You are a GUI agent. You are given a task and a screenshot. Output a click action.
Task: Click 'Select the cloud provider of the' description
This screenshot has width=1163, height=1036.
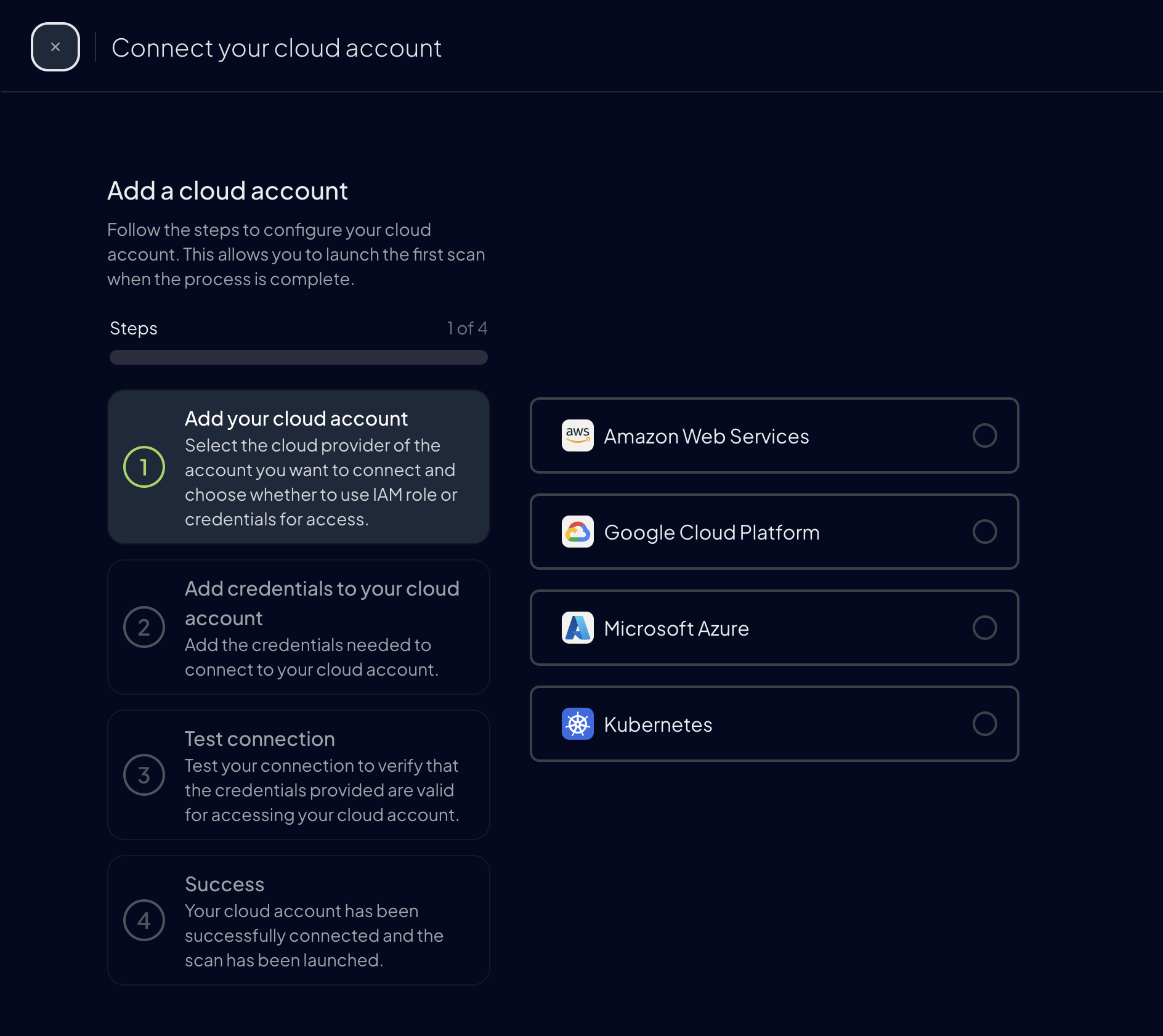point(321,482)
